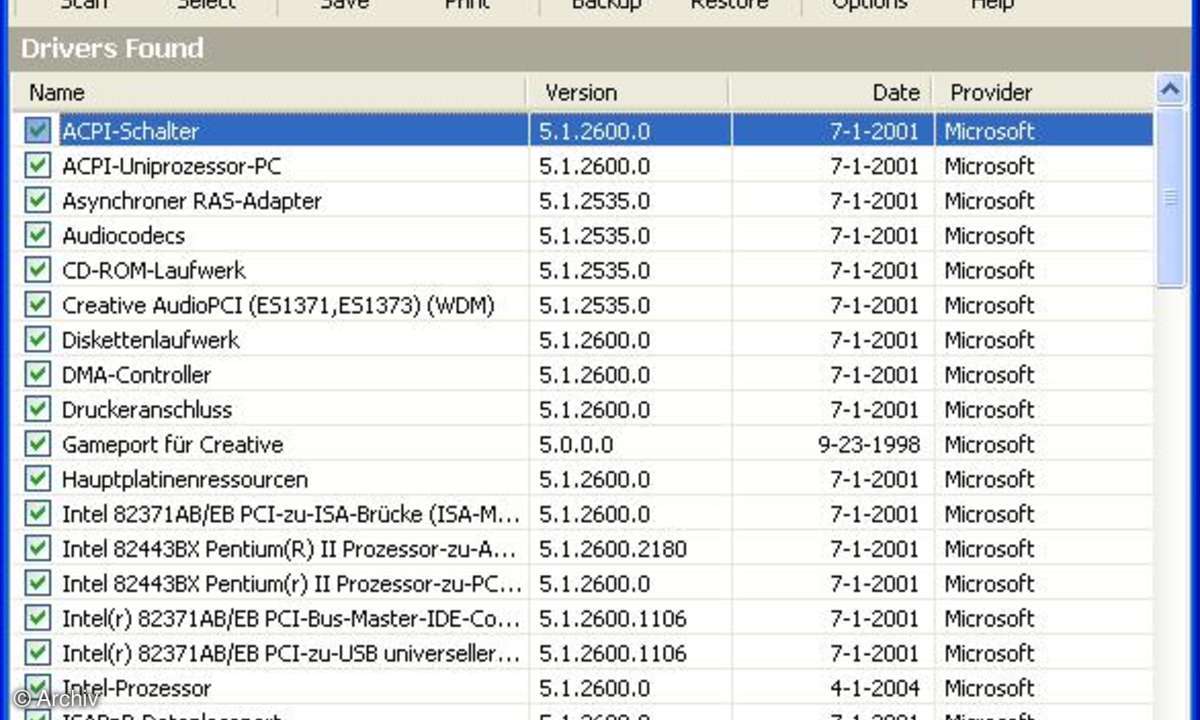Toggle the DMA-Controller checkbox
The width and height of the screenshot is (1200, 720).
point(38,375)
